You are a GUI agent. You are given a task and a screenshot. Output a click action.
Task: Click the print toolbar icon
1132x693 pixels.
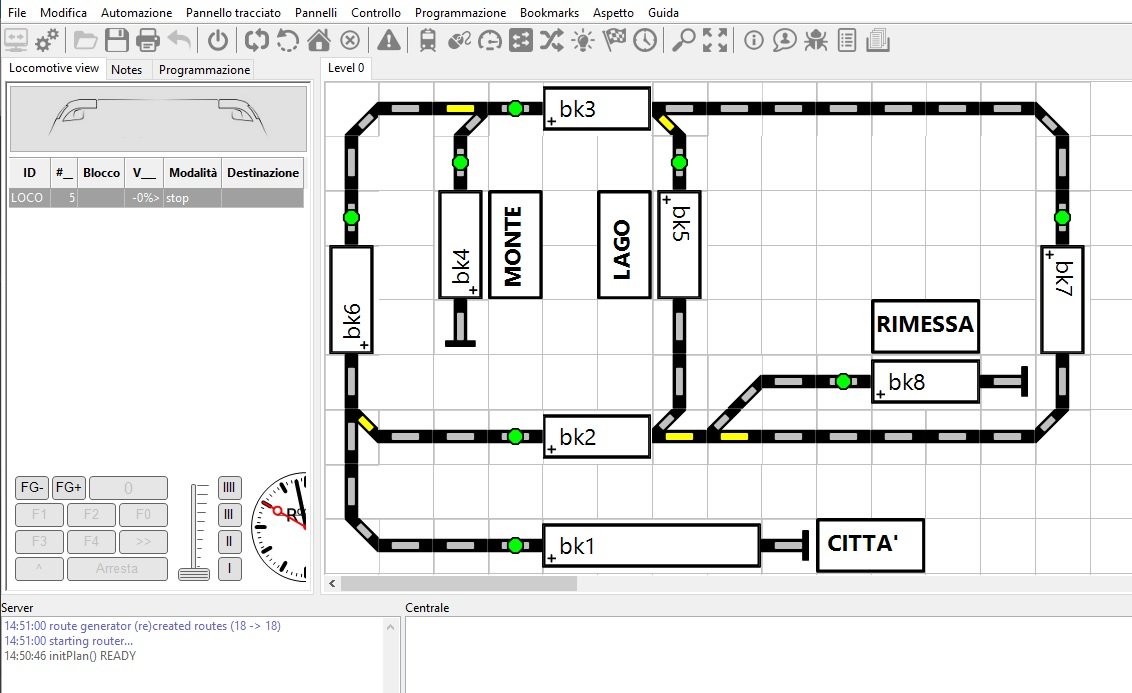(x=147, y=40)
